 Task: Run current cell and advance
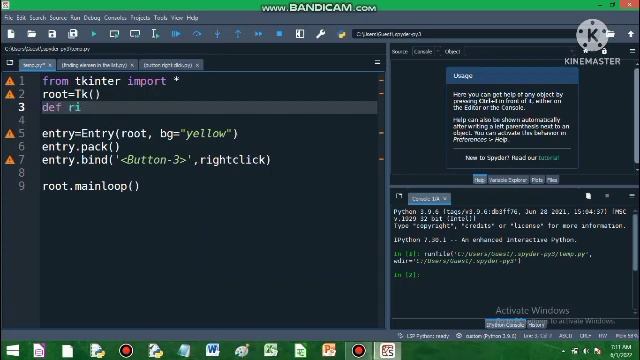tap(135, 34)
